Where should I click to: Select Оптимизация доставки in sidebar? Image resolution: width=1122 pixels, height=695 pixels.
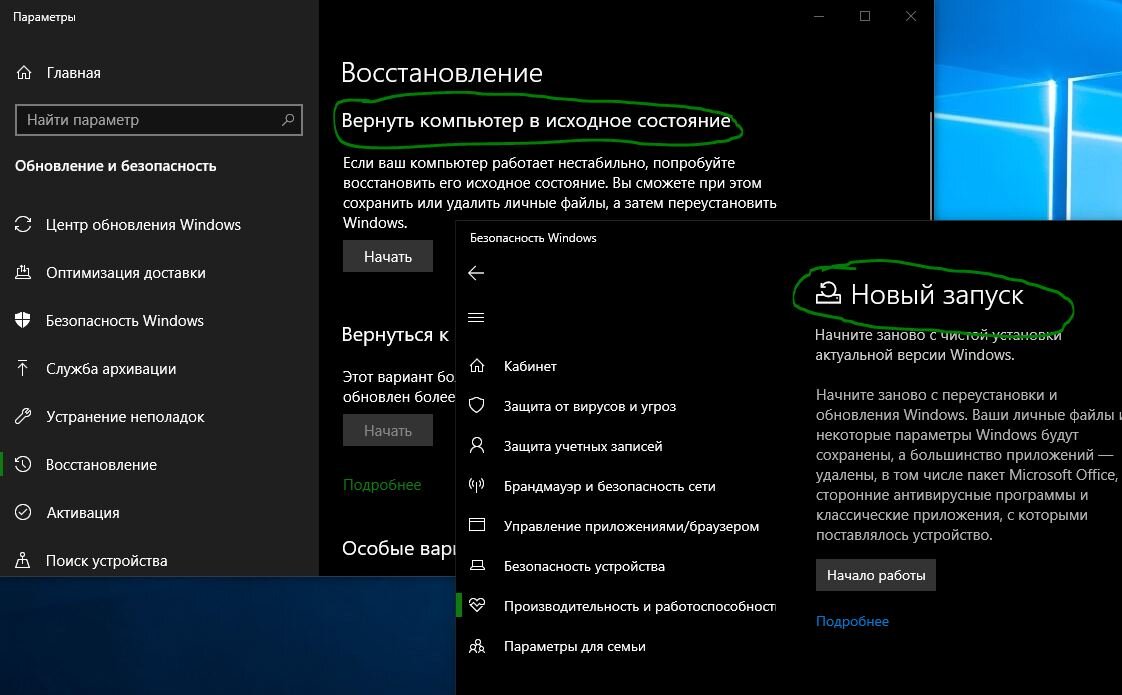[x=130, y=273]
